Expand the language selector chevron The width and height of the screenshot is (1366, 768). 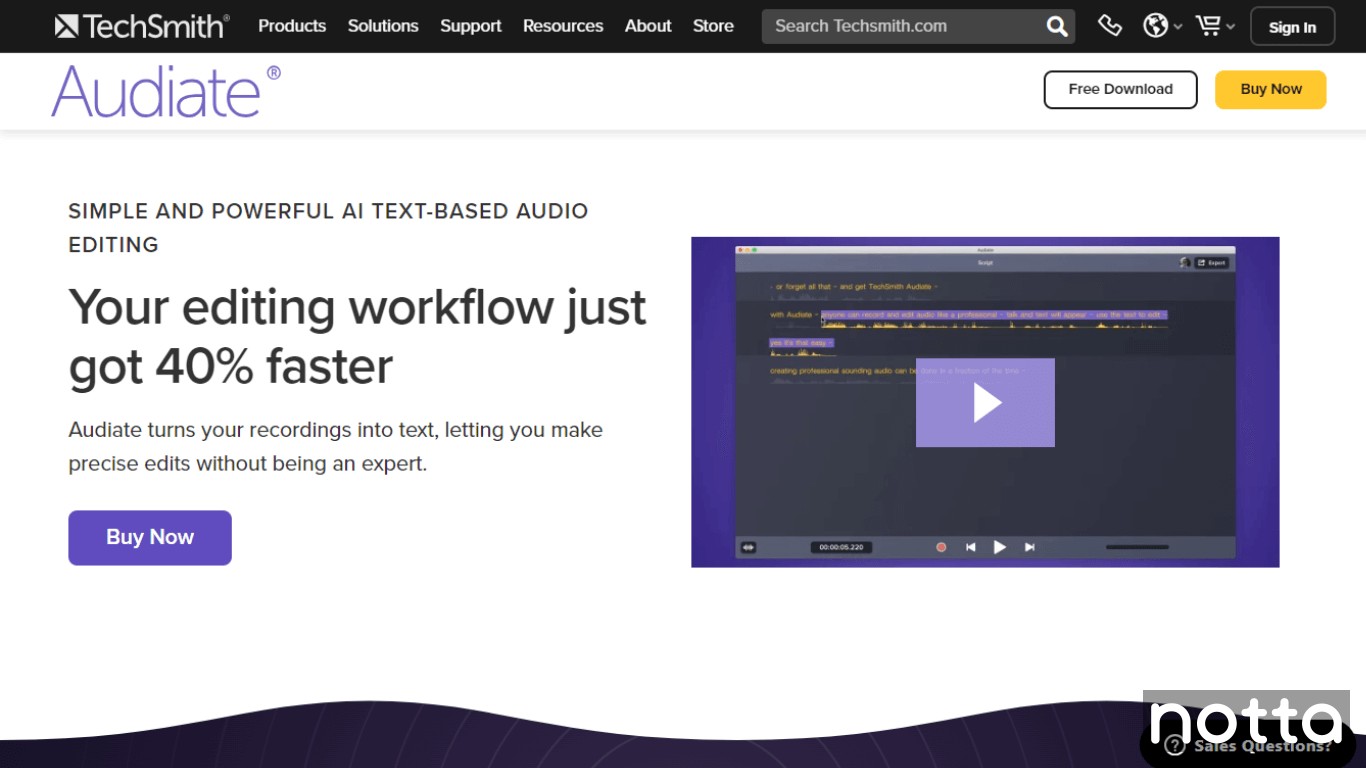tap(1178, 27)
